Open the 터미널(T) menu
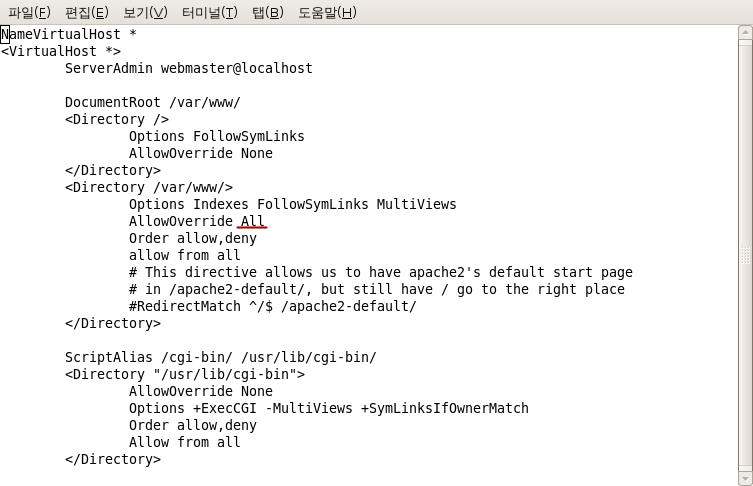Screen dimensions: 753x486 [x=209, y=12]
